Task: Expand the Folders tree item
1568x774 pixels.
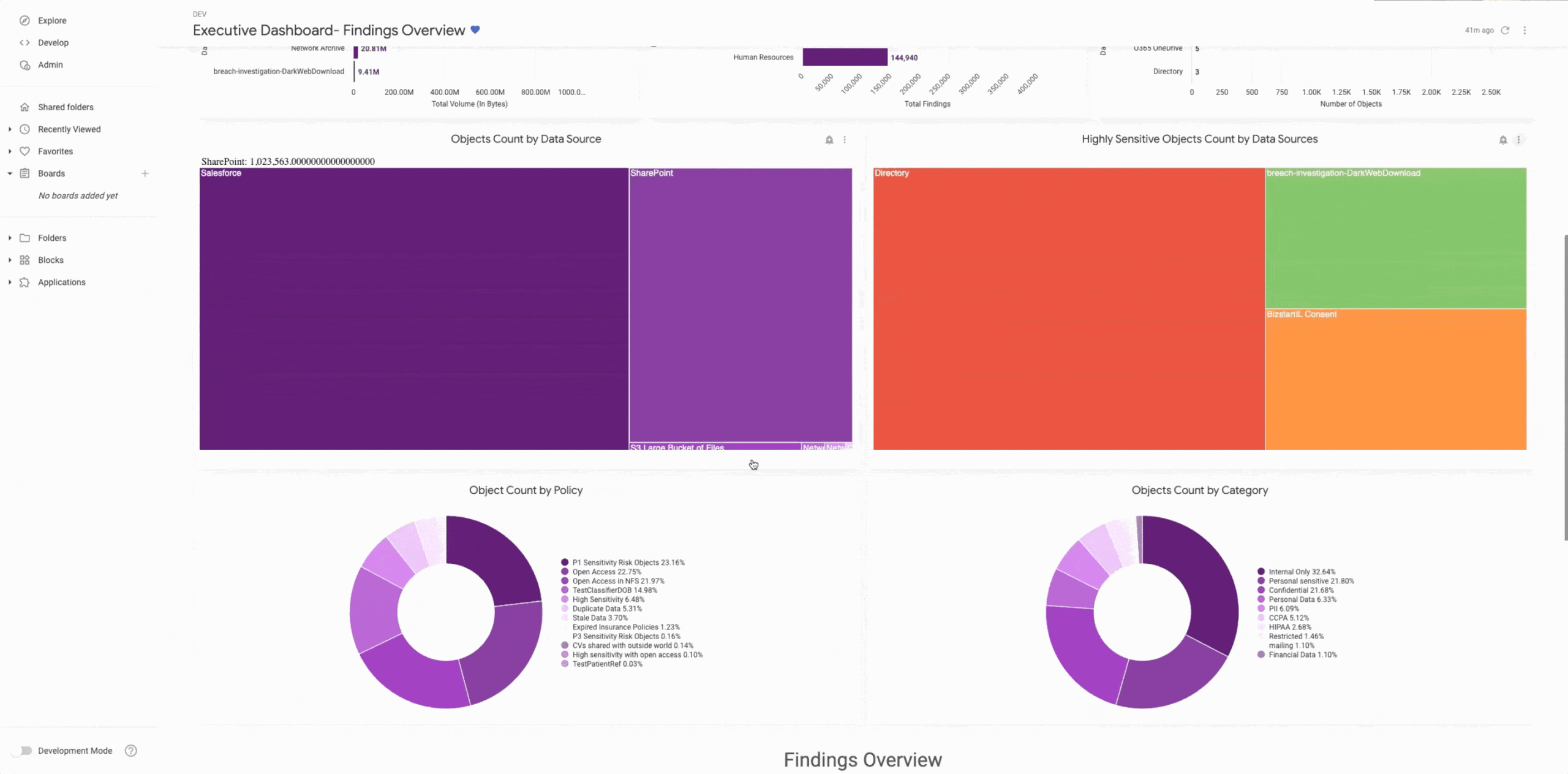Action: click(x=10, y=238)
